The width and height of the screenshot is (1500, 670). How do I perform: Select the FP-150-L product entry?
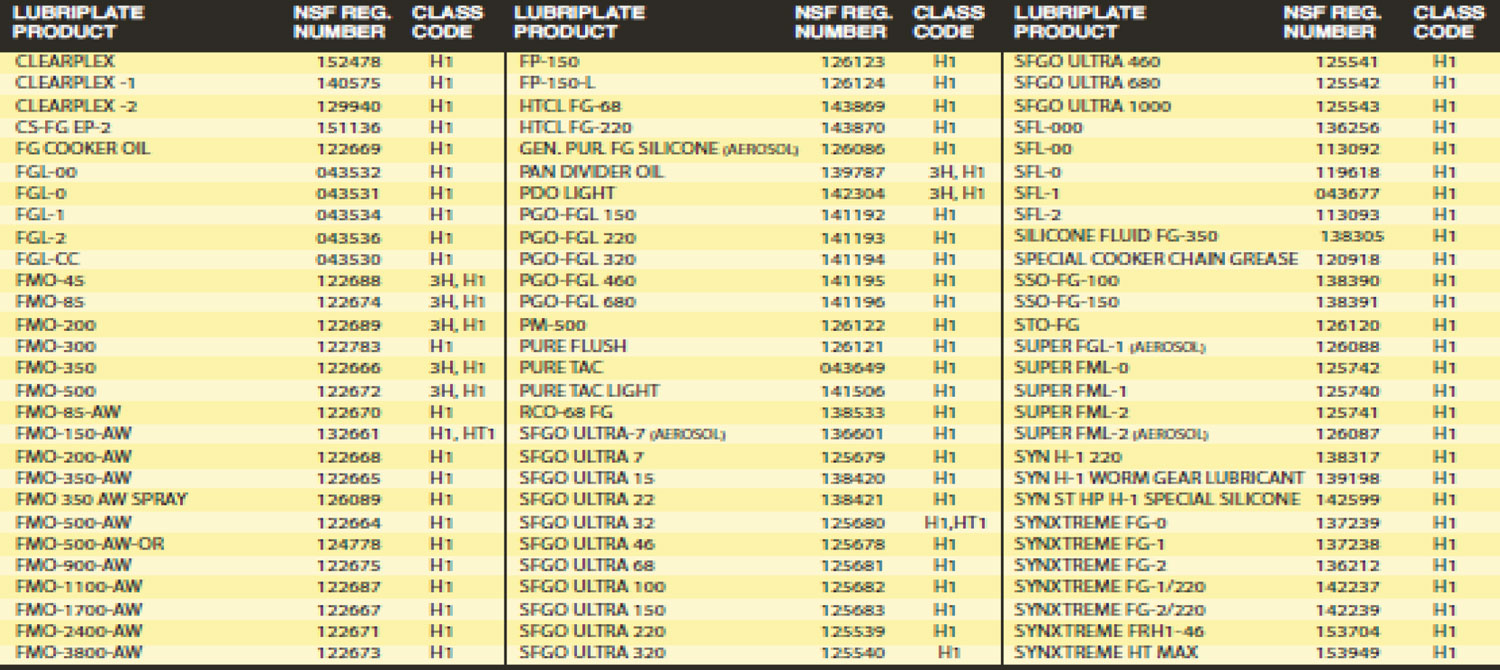[557, 83]
